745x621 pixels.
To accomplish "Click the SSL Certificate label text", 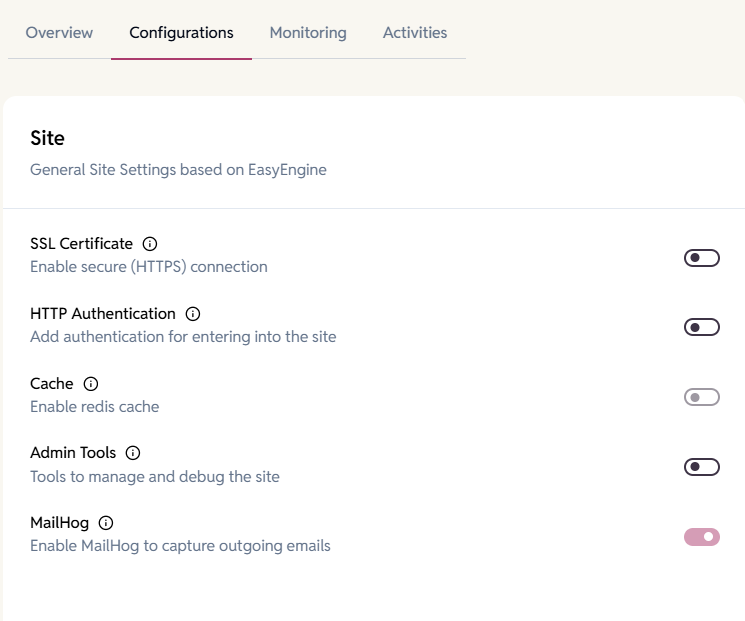I will [x=81, y=244].
